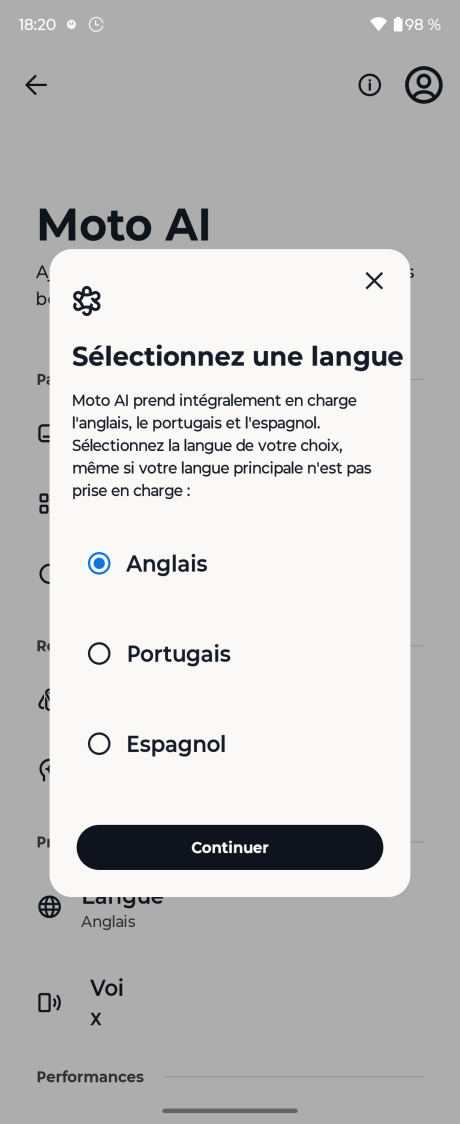
Task: Tap the Wi-Fi status bar icon
Action: pyautogui.click(x=378, y=24)
